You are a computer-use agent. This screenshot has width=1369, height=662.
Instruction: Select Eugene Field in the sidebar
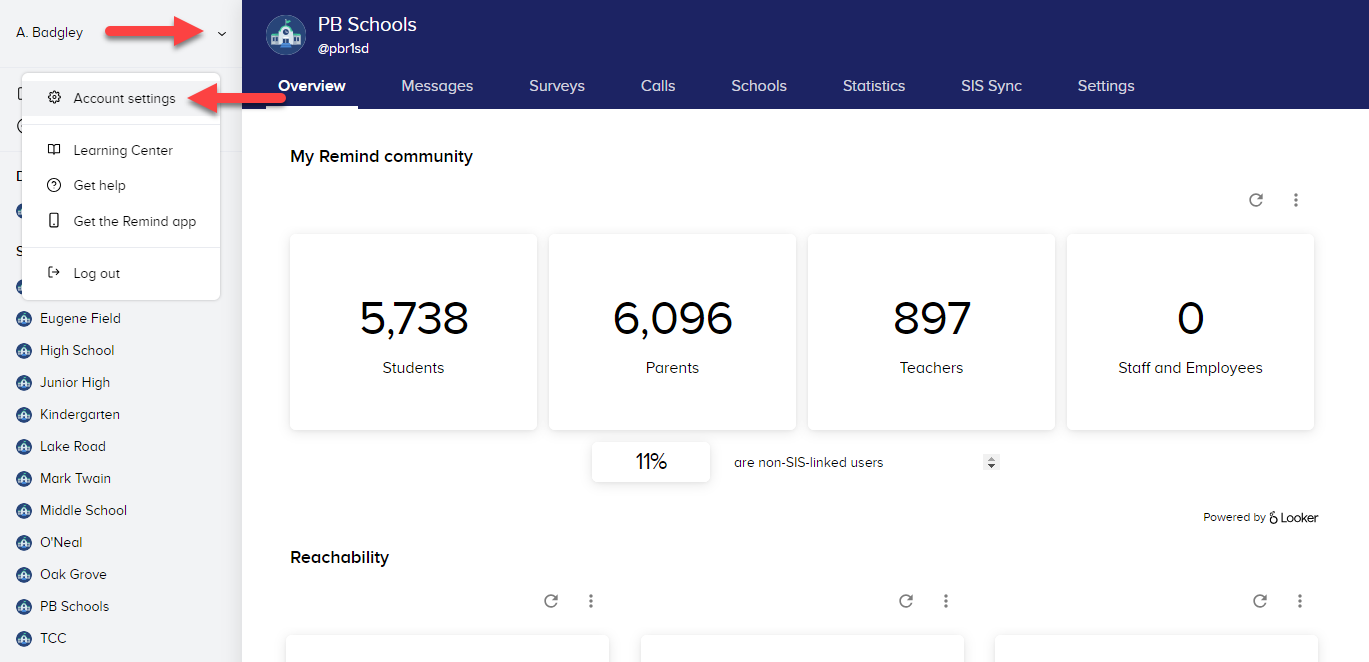point(80,318)
